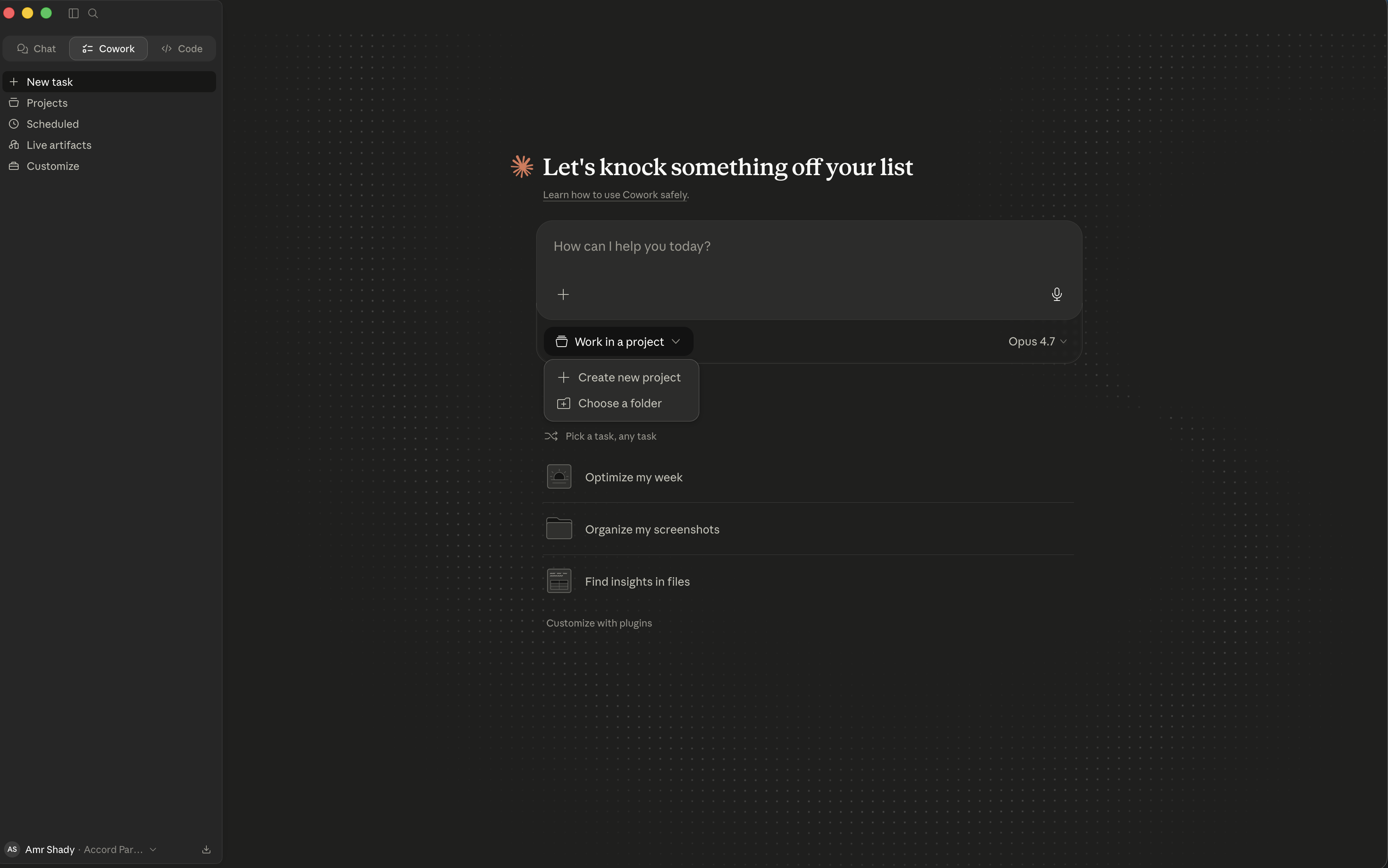Screen dimensions: 1388x868
Task: Open the search magnifier icon
Action: (93, 13)
